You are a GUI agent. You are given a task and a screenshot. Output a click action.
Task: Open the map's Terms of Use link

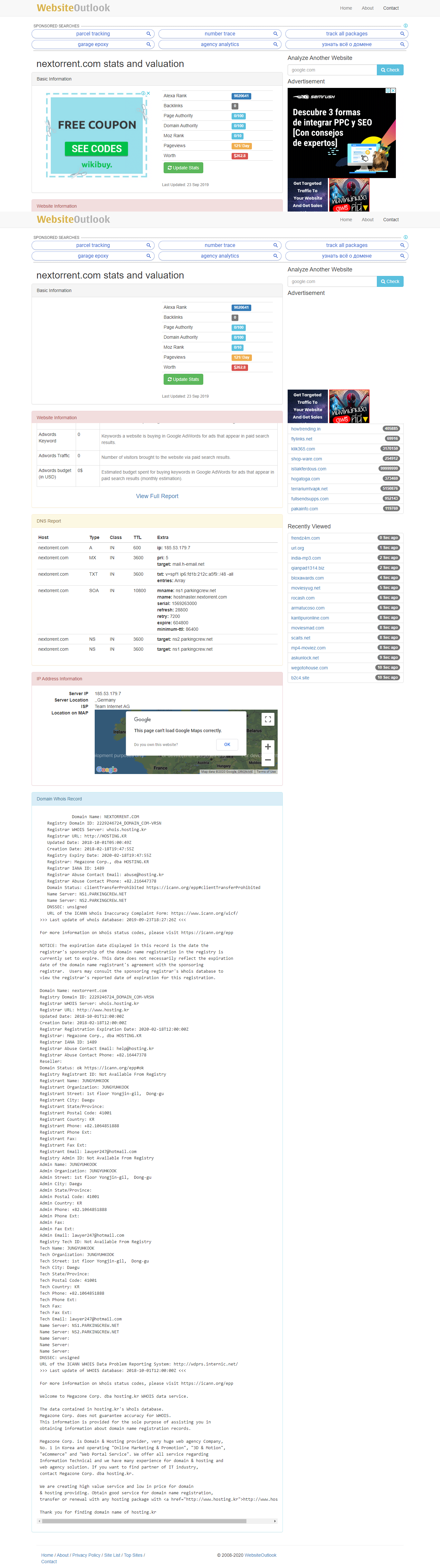coord(266,771)
